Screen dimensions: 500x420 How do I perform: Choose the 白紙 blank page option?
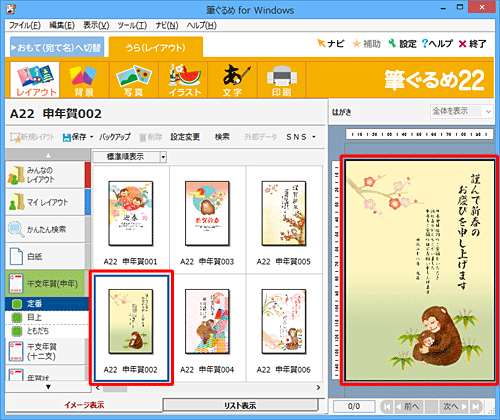45,256
